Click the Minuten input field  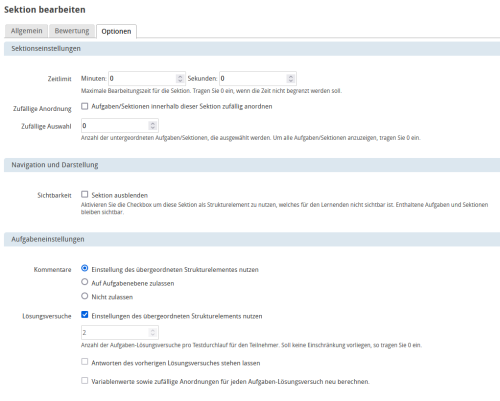(x=147, y=79)
